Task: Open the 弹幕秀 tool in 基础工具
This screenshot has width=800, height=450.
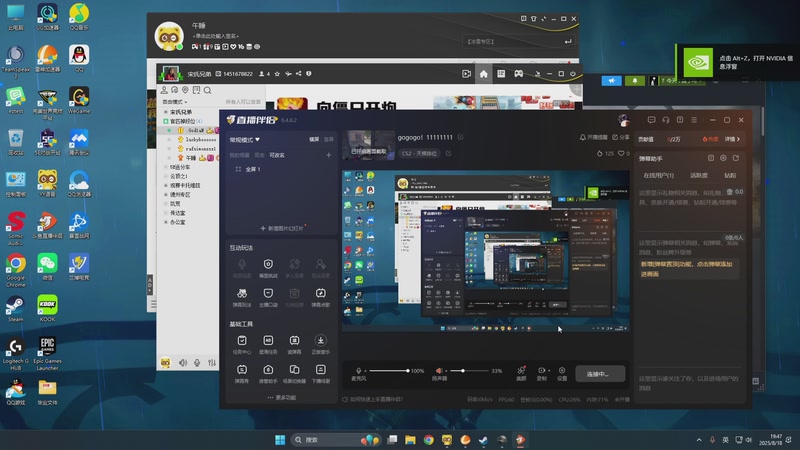Action: 242,373
